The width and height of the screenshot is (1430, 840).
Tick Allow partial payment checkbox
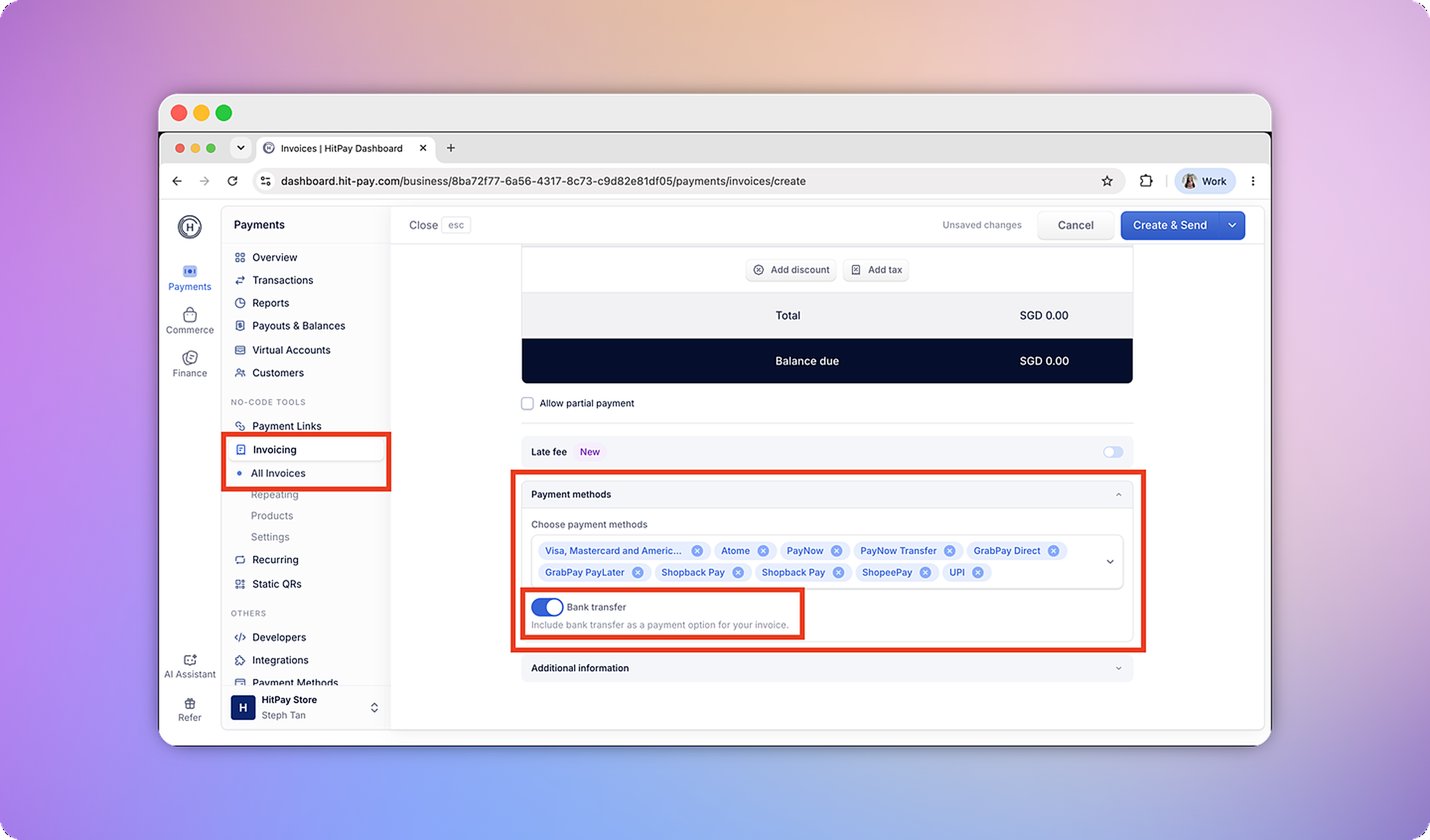coord(527,404)
